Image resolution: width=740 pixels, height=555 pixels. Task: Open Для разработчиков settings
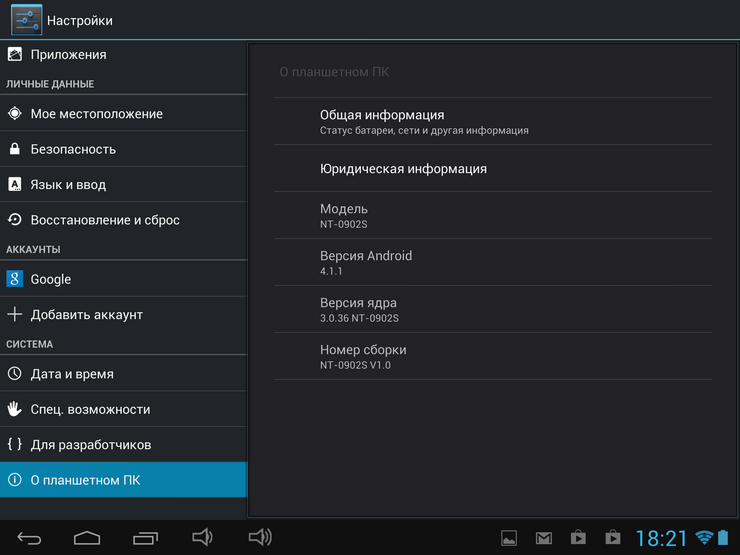[124, 445]
